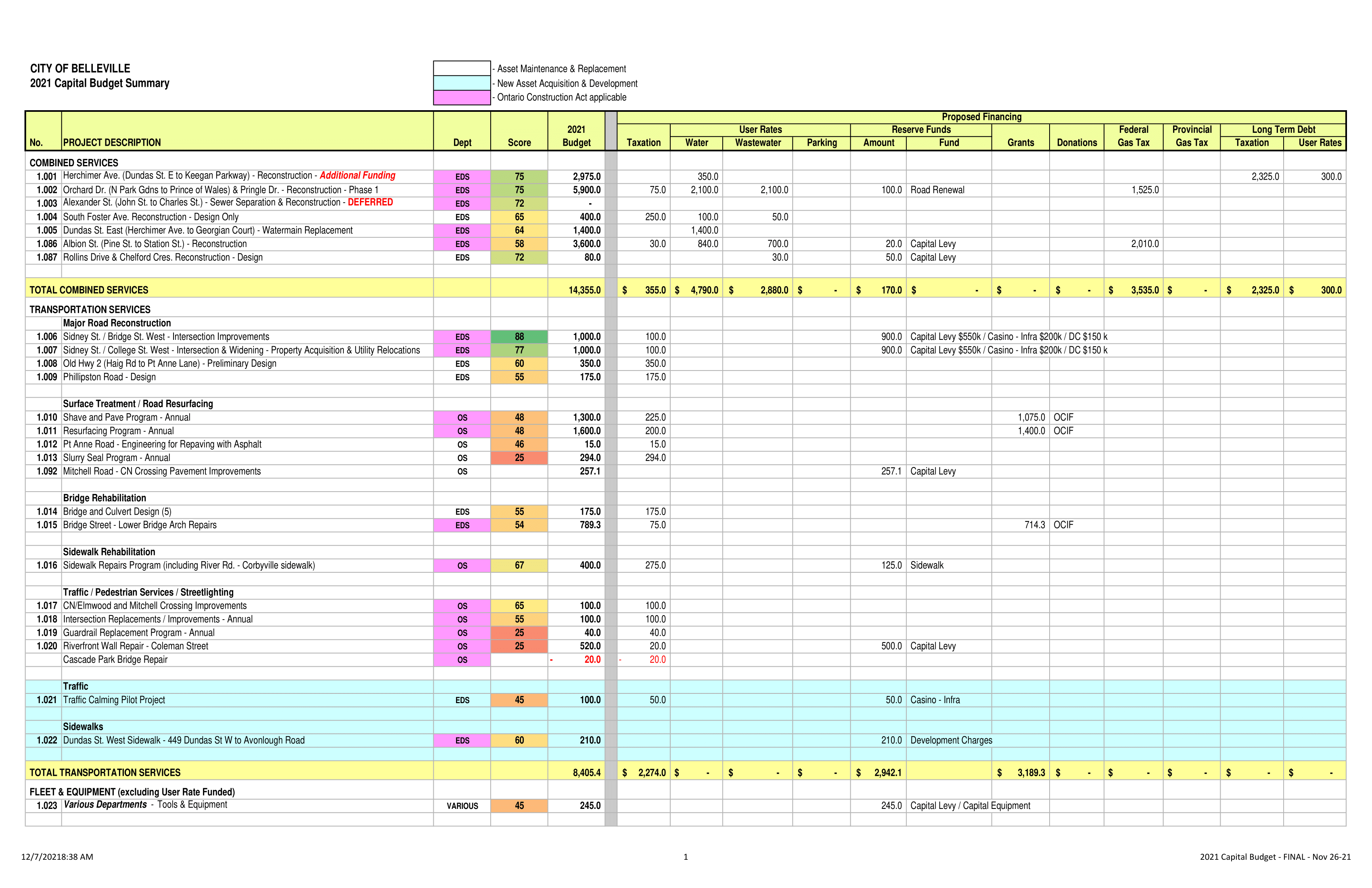The height and width of the screenshot is (888, 1372).
Task: Click the Parking column header
Action: [x=822, y=142]
